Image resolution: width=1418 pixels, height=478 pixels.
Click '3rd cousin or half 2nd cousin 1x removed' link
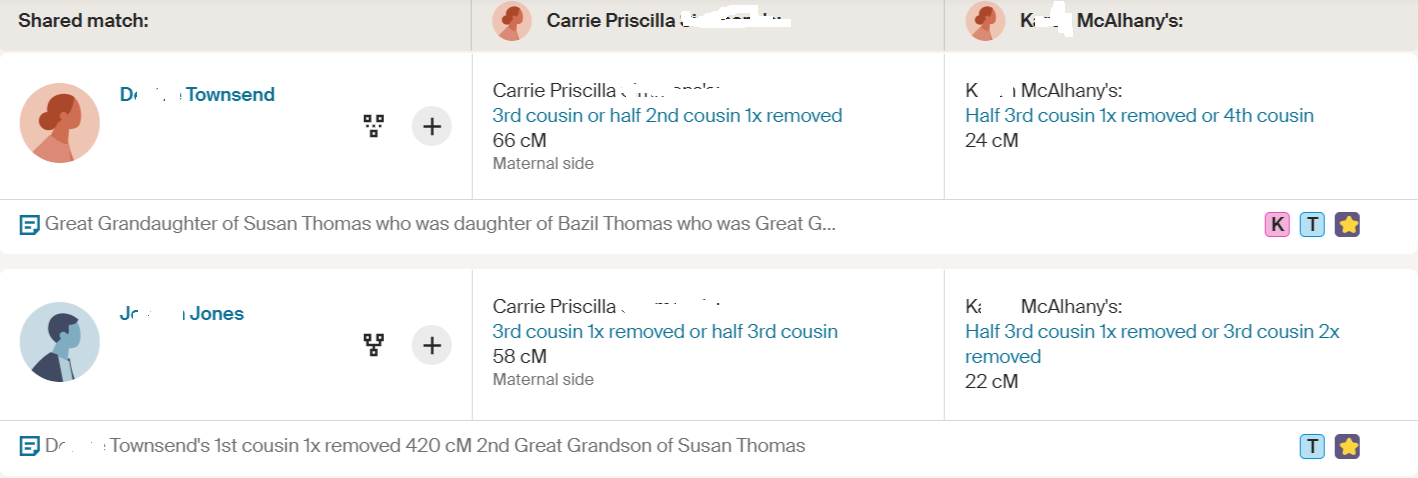point(667,116)
